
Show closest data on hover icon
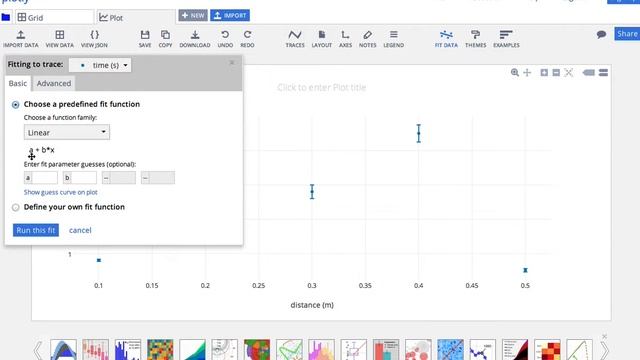(x=589, y=73)
